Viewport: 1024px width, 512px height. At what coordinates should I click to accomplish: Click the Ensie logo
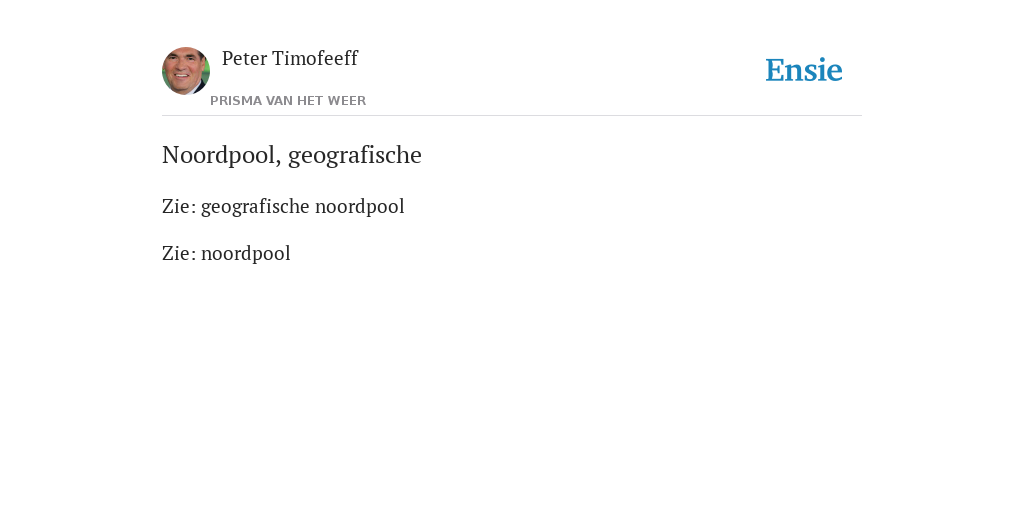[803, 70]
